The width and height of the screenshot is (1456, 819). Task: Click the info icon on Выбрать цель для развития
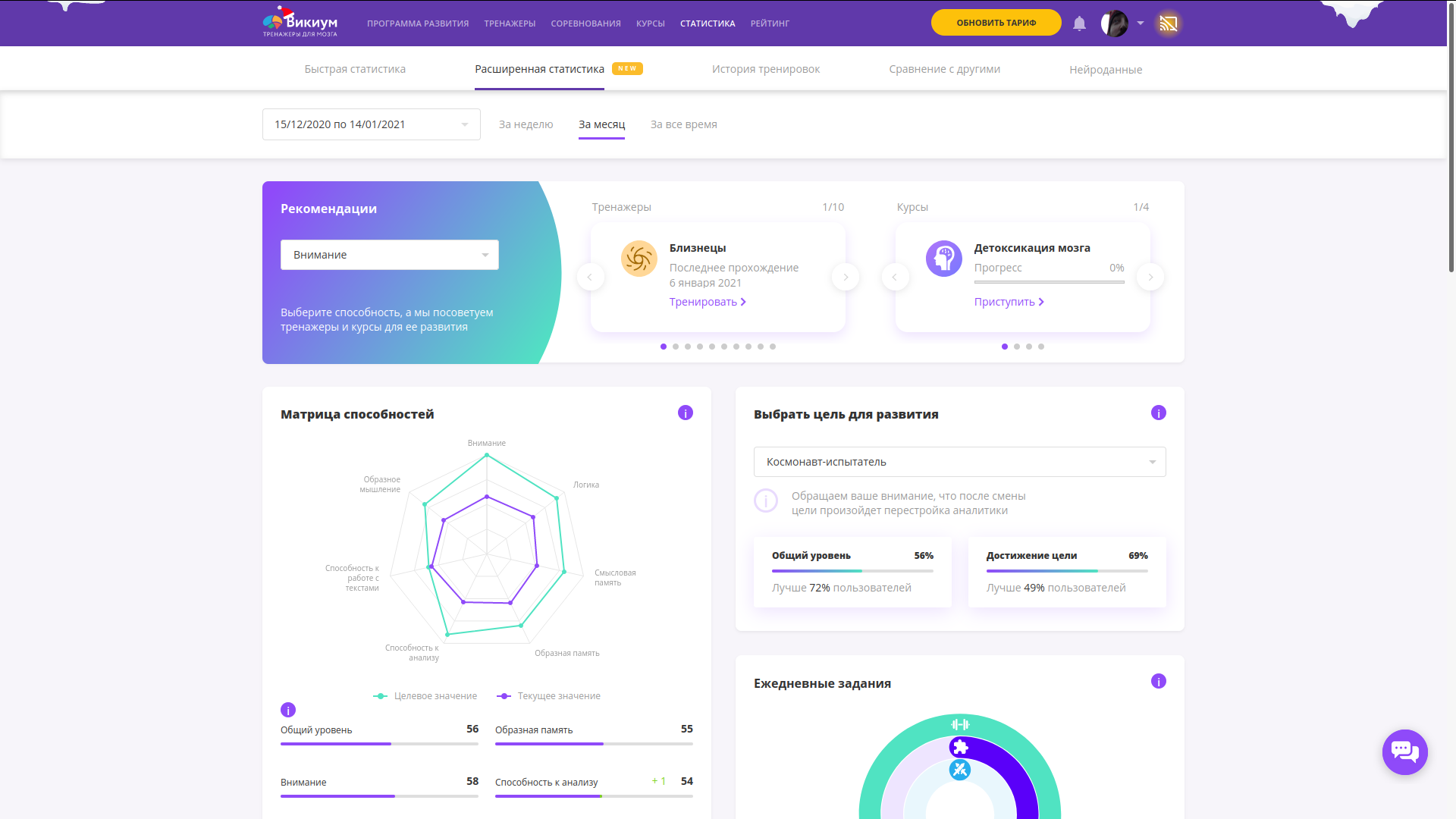(1159, 412)
